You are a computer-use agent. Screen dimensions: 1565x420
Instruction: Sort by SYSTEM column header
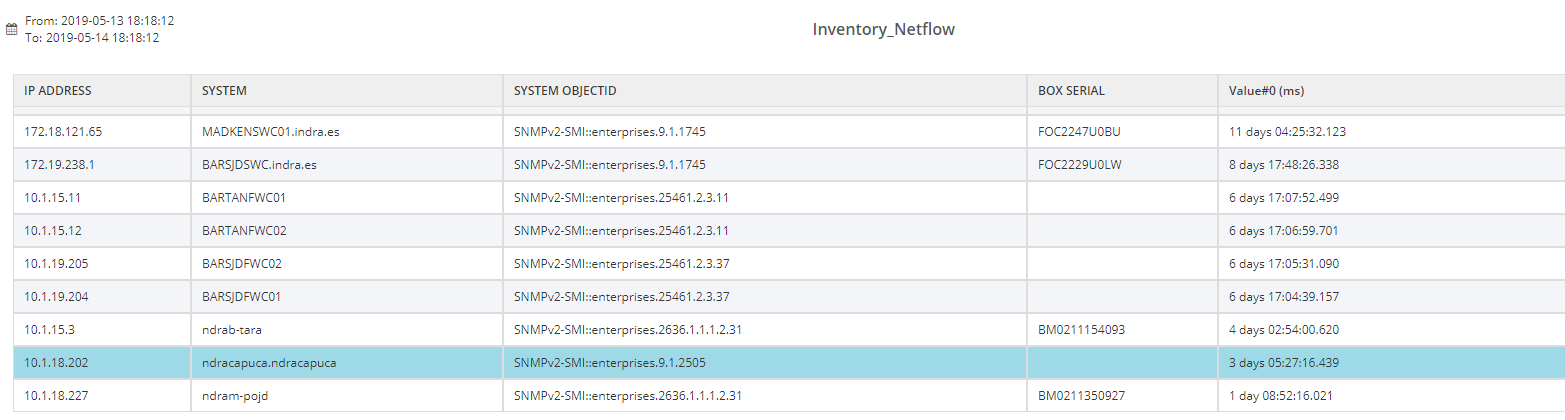click(x=224, y=91)
